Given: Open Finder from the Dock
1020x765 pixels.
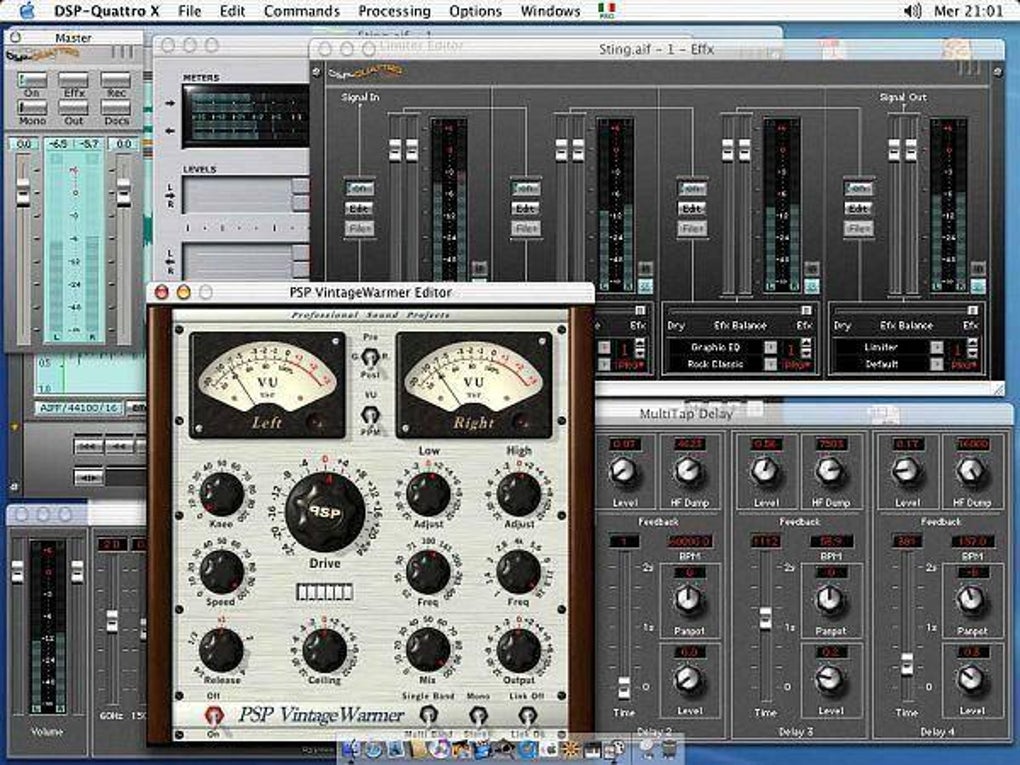Looking at the screenshot, I should click(x=351, y=749).
